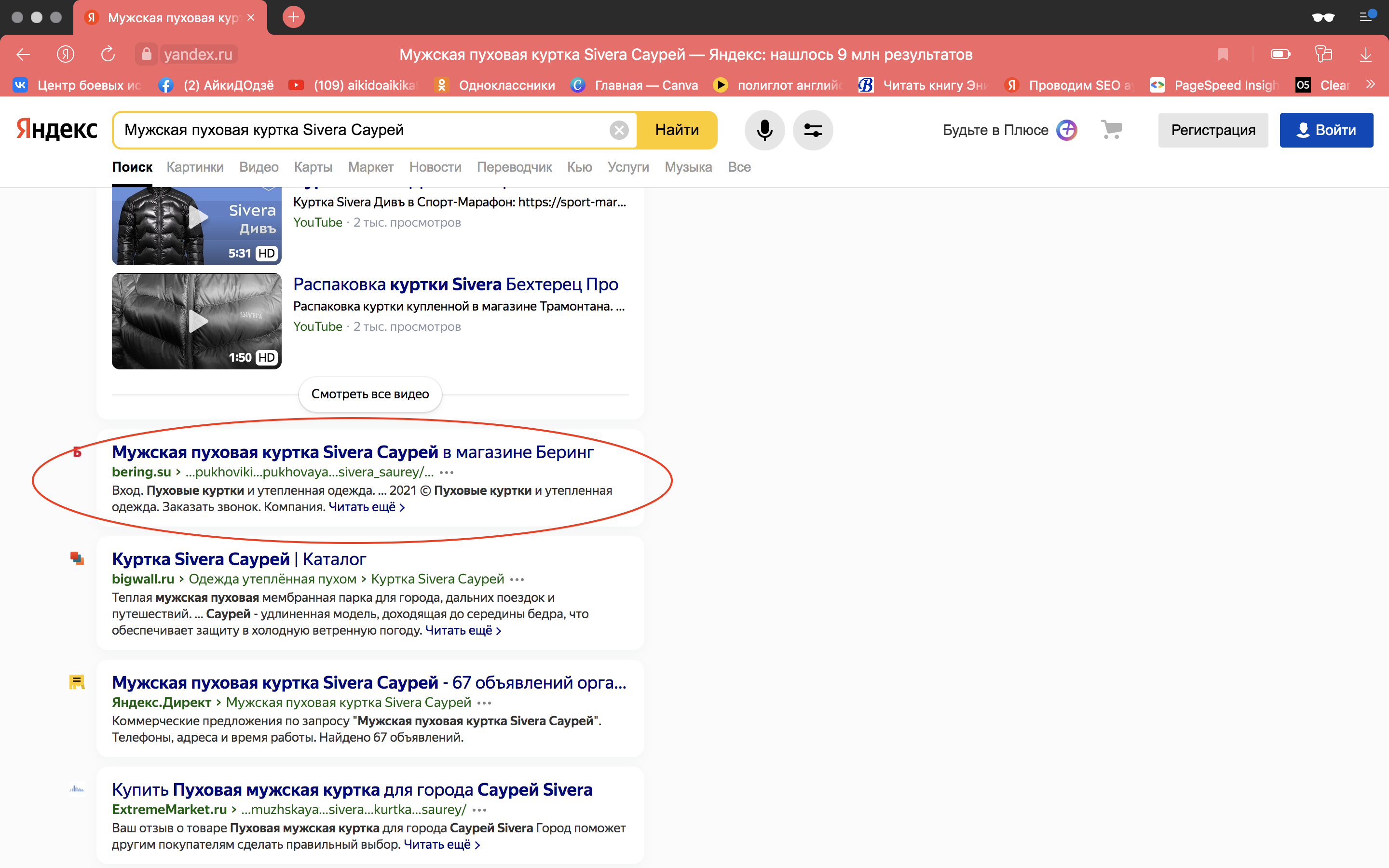
Task: Open the downloads arrow icon
Action: (1365, 54)
